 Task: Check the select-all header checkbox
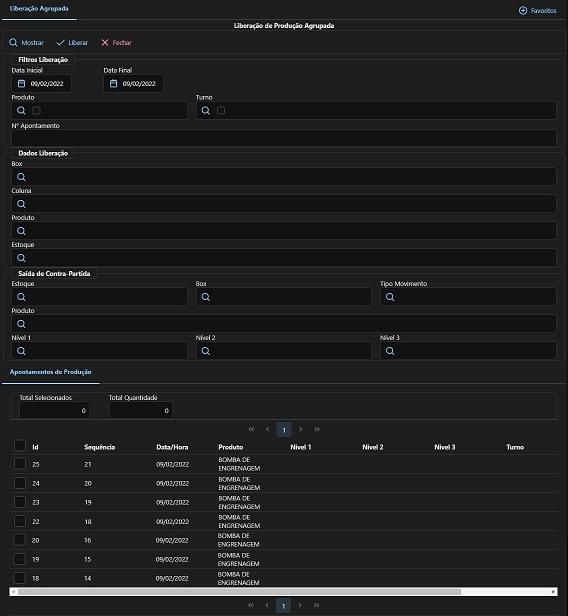[x=20, y=446]
